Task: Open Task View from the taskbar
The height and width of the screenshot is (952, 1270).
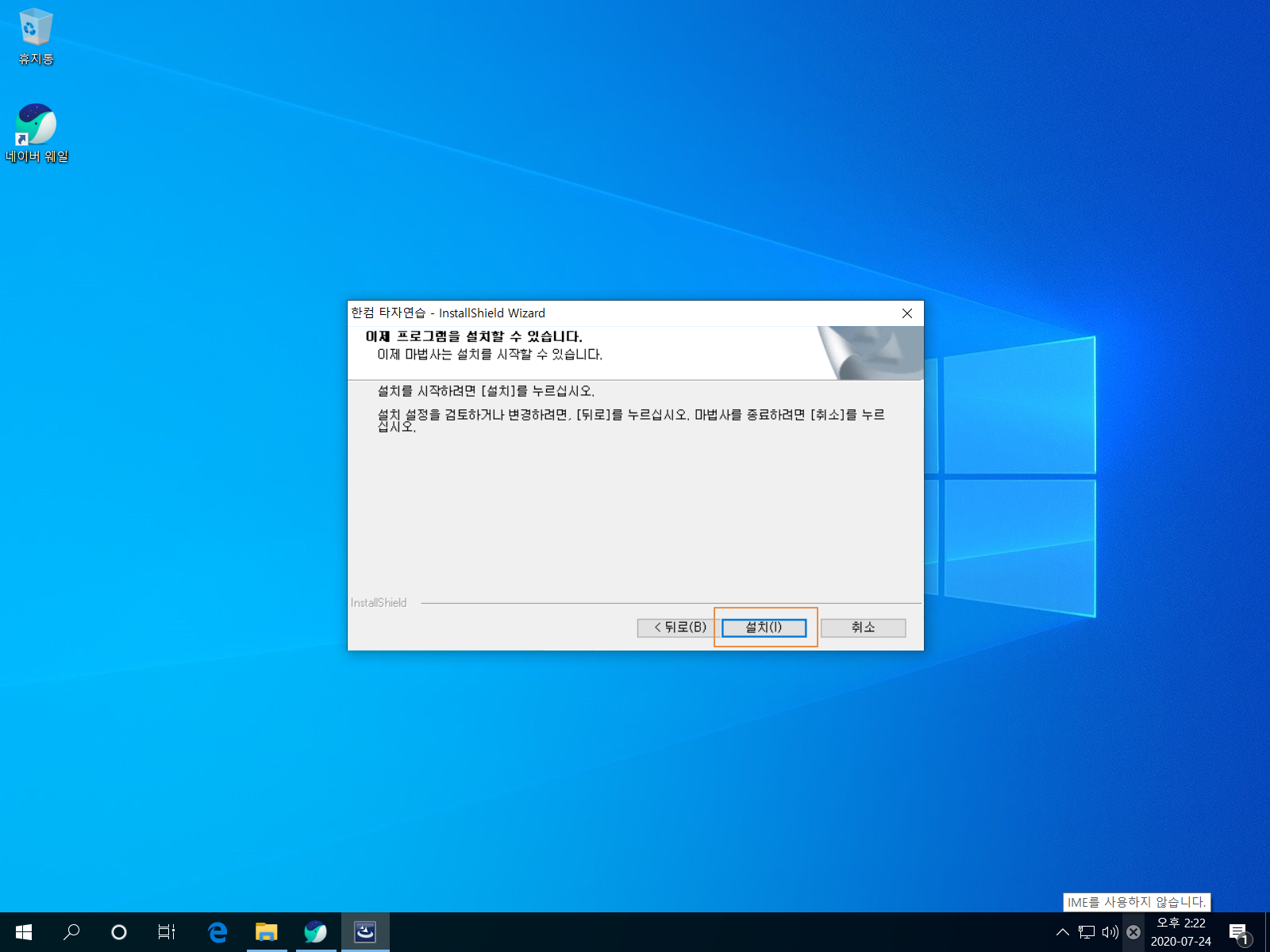Action: pos(167,932)
